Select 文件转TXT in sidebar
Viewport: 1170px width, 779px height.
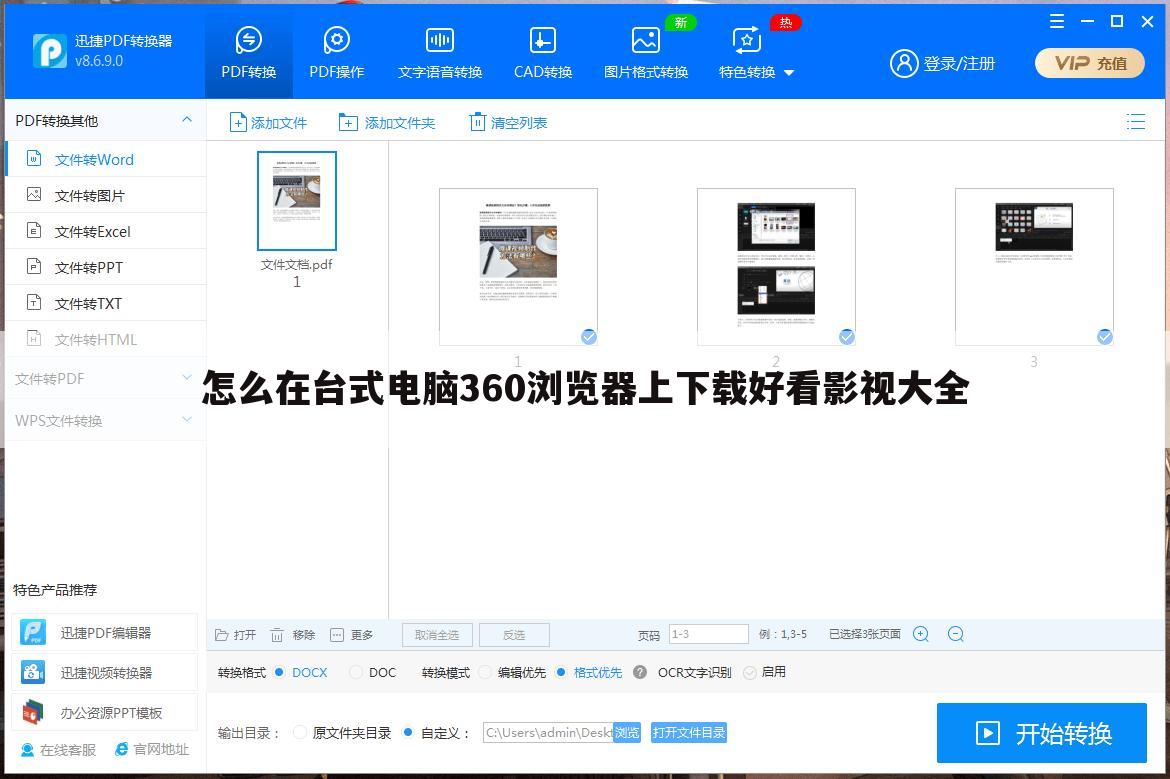click(x=105, y=303)
